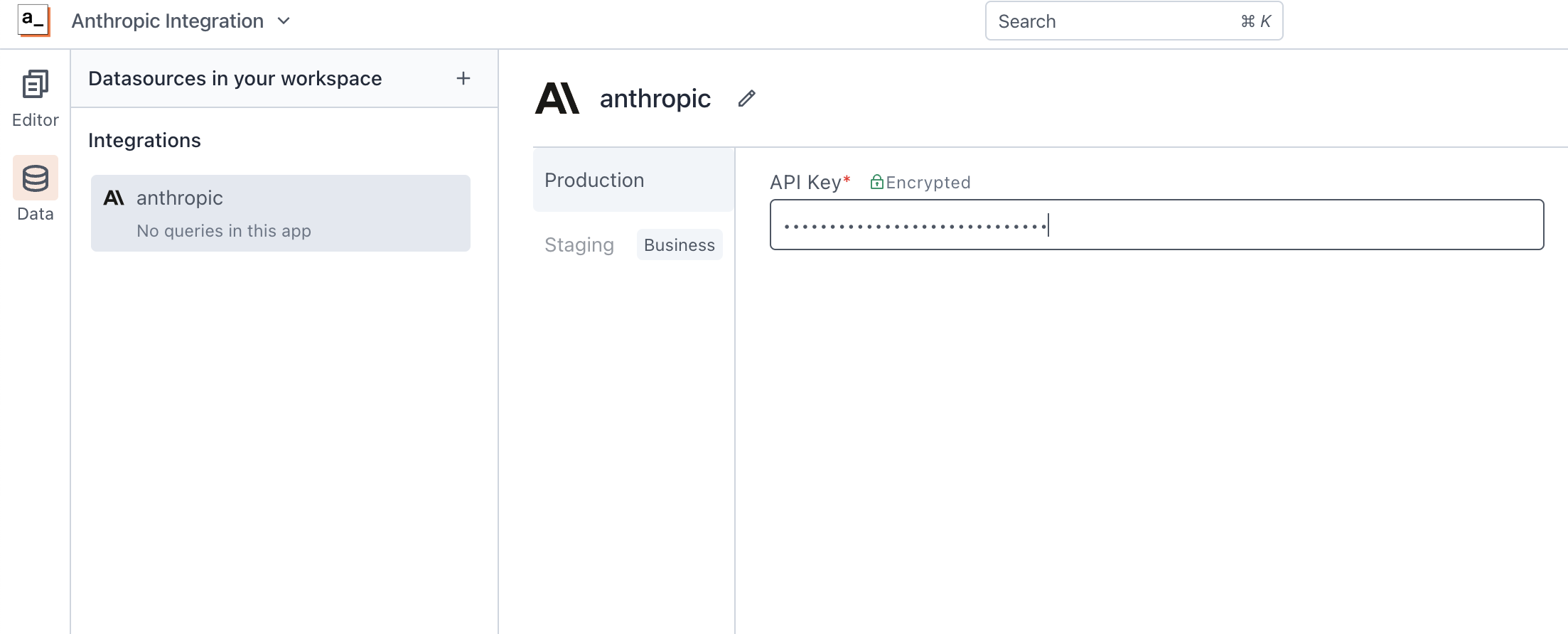Viewport: 1568px width, 634px height.
Task: Click inside the API Key input field
Action: point(1156,225)
